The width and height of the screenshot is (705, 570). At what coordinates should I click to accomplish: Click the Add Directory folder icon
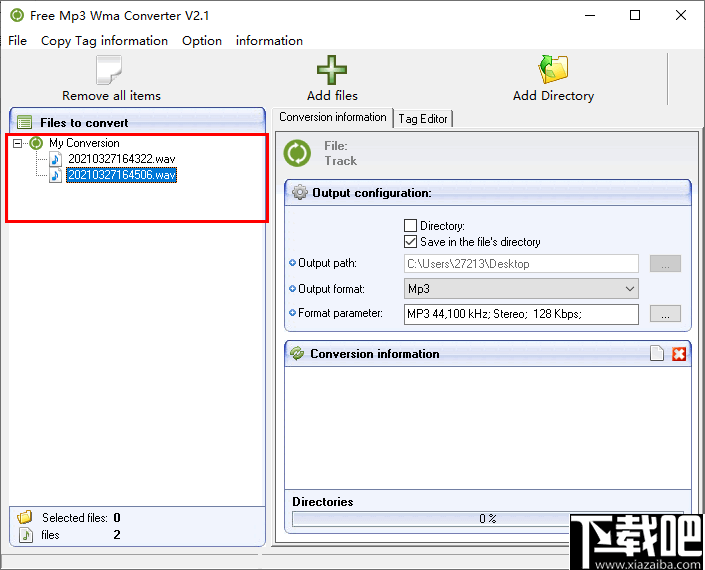[x=553, y=69]
